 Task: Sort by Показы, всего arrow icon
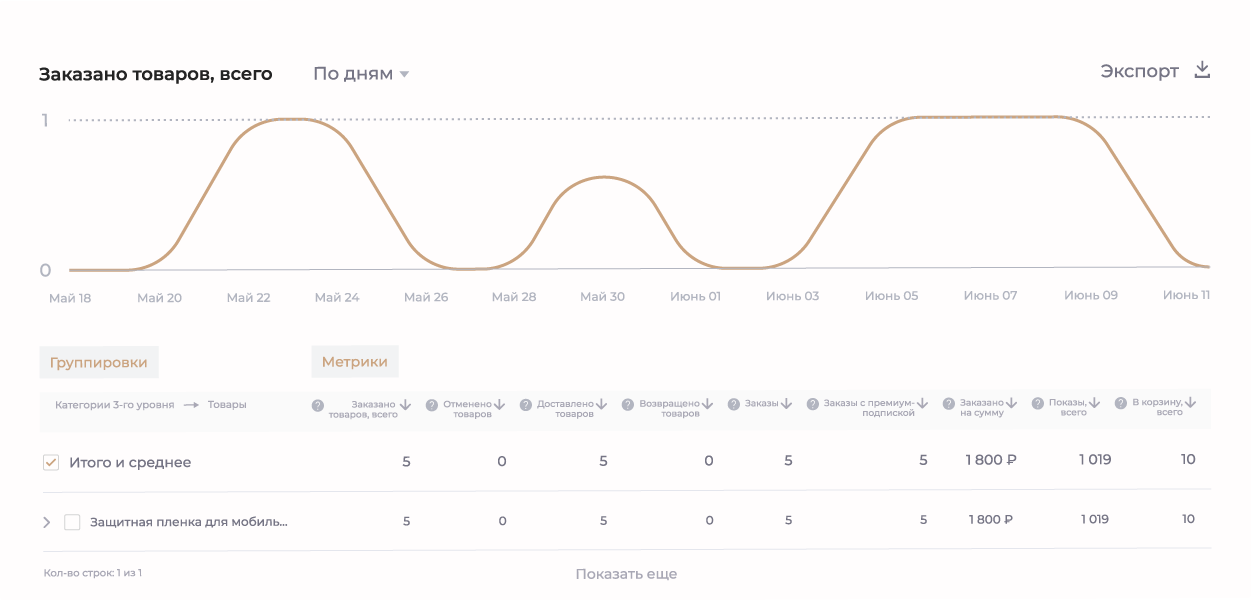pyautogui.click(x=1094, y=403)
